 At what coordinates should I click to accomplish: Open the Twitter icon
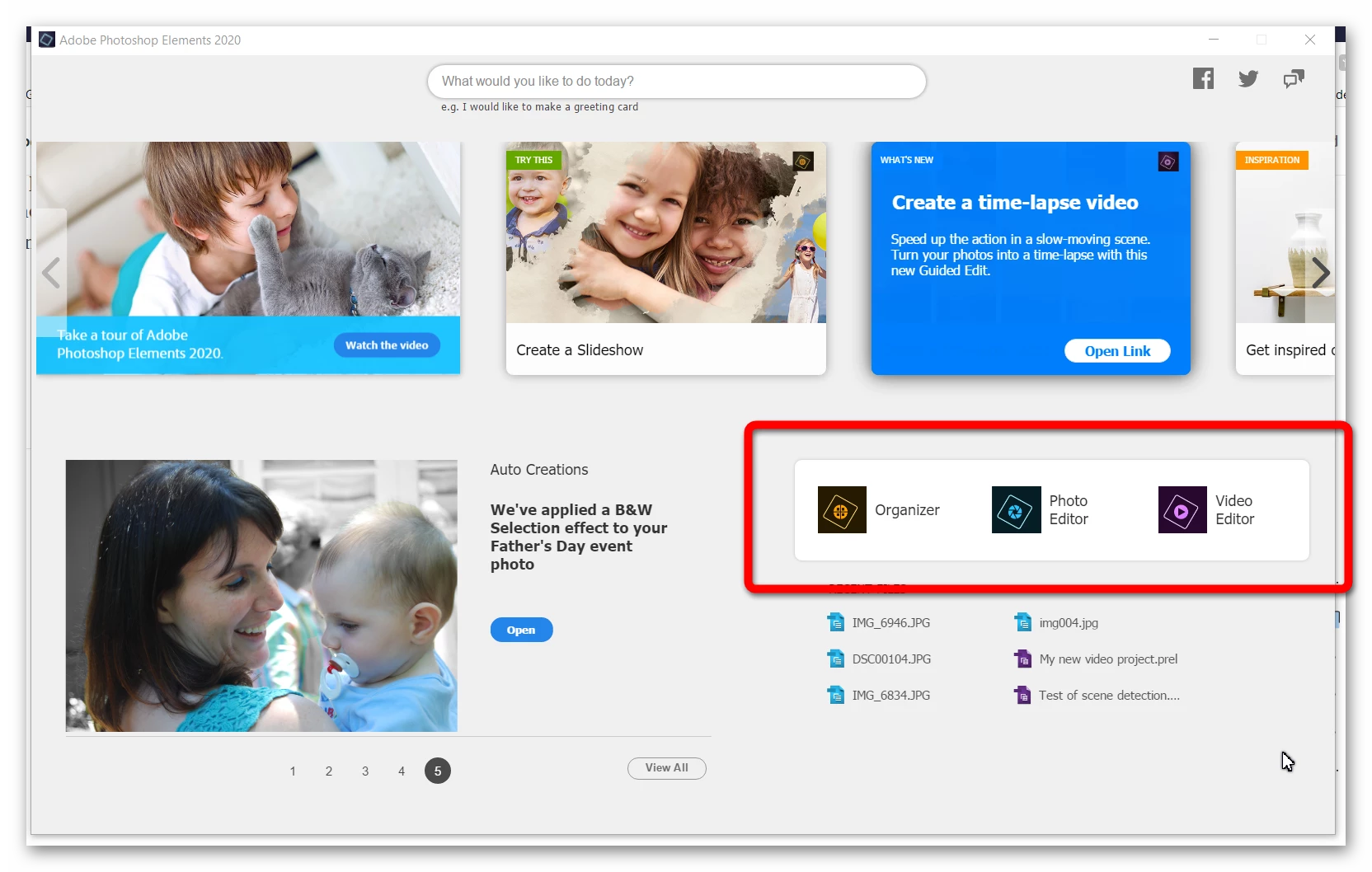tap(1248, 78)
